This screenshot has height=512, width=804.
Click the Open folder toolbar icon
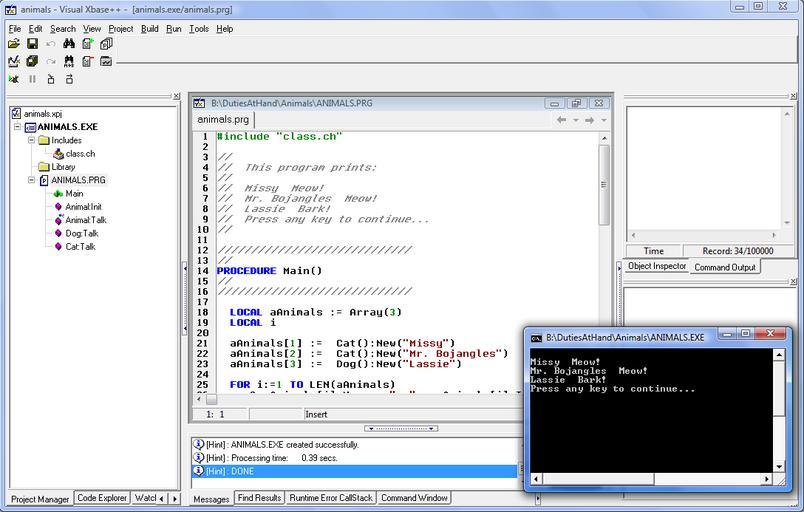click(x=14, y=44)
